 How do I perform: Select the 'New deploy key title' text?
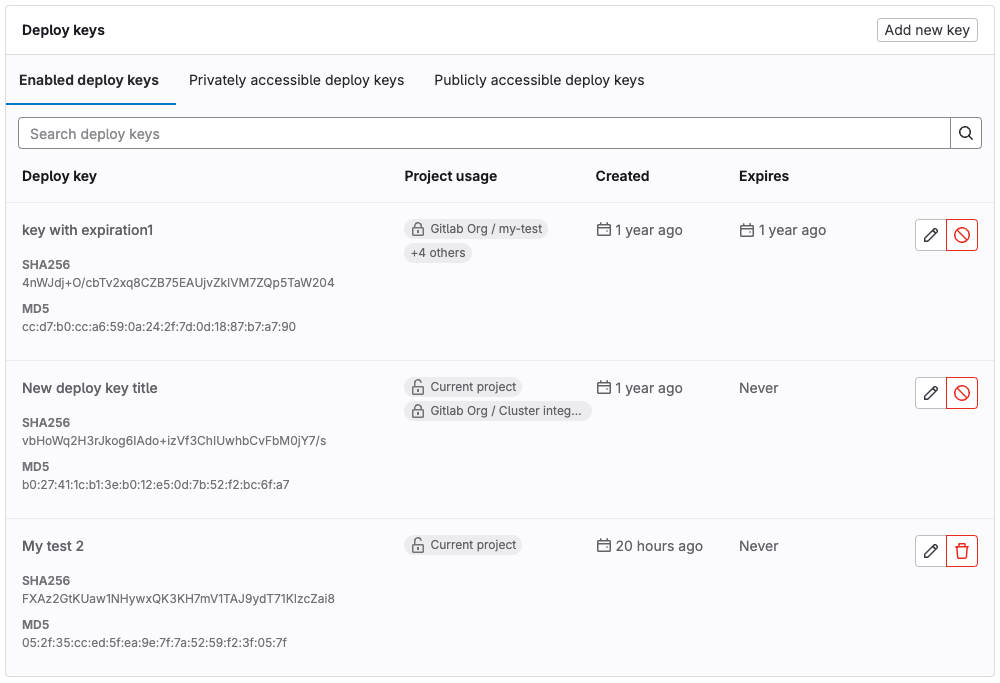point(90,388)
